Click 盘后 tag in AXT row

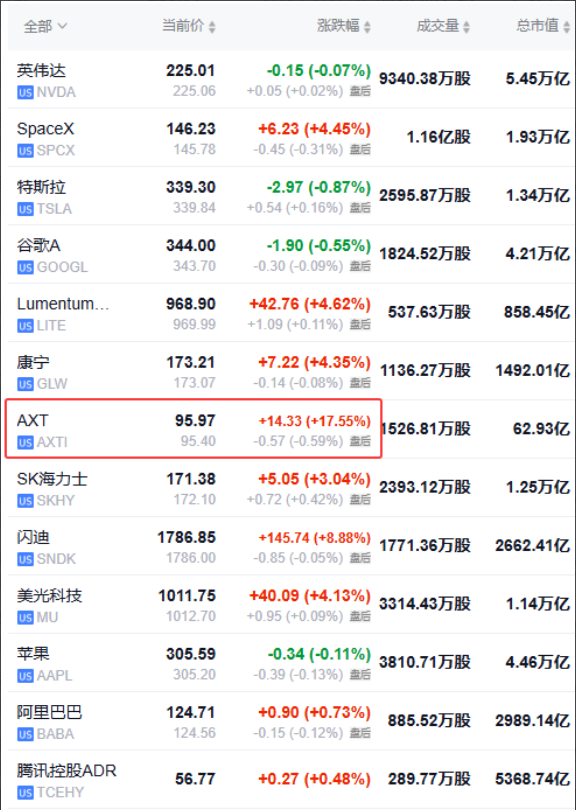(x=360, y=442)
